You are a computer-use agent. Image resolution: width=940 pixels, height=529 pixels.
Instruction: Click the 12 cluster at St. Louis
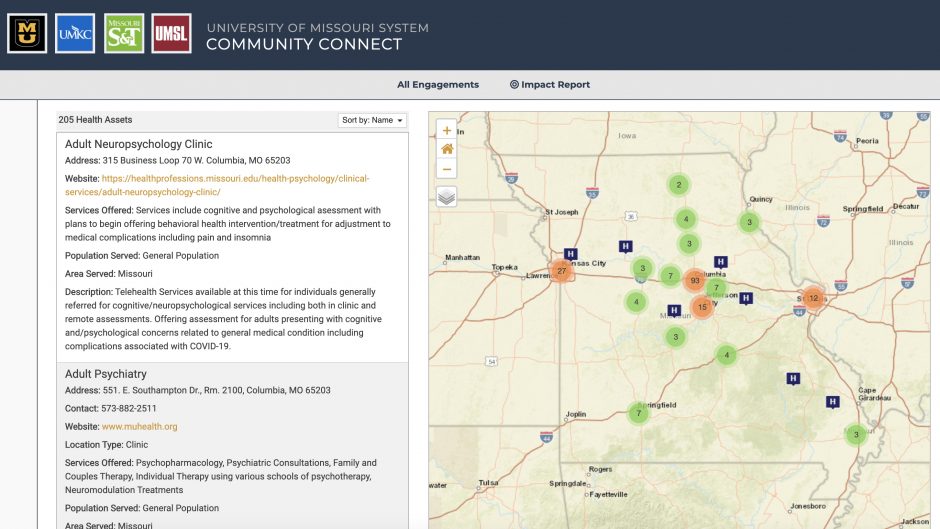[813, 298]
